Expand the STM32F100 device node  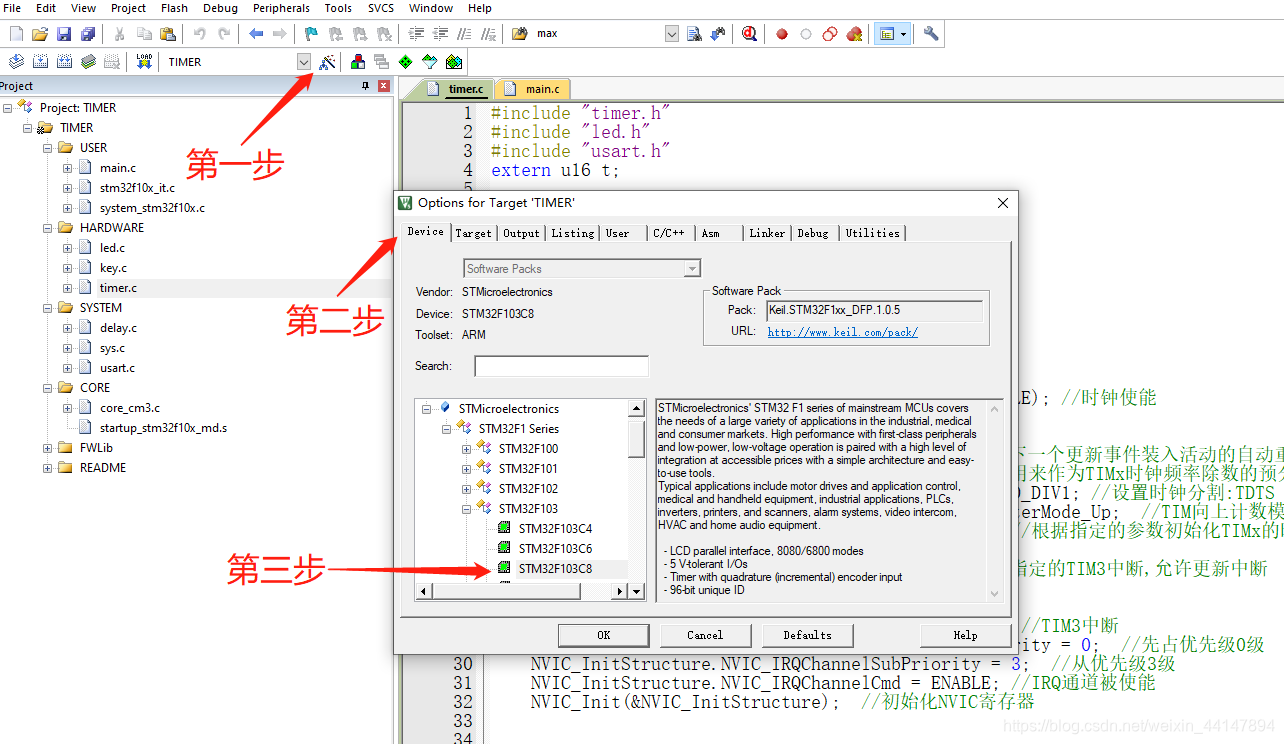tap(466, 449)
